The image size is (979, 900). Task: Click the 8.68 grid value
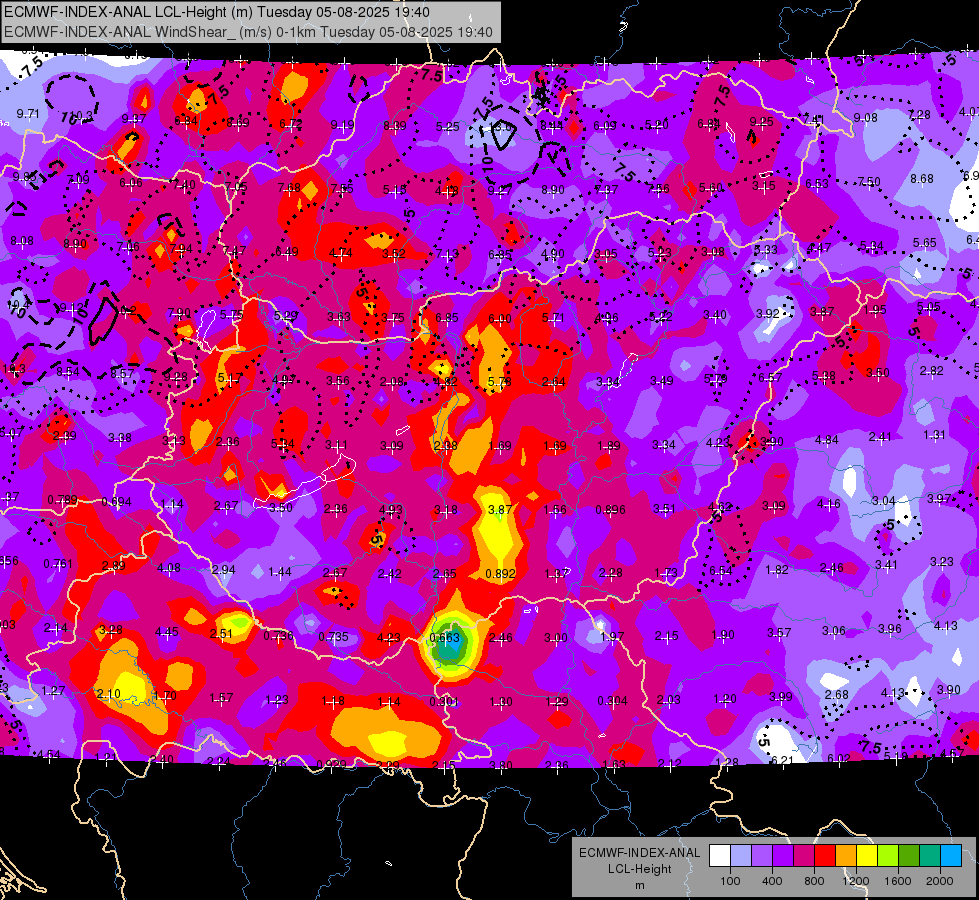coord(922,179)
